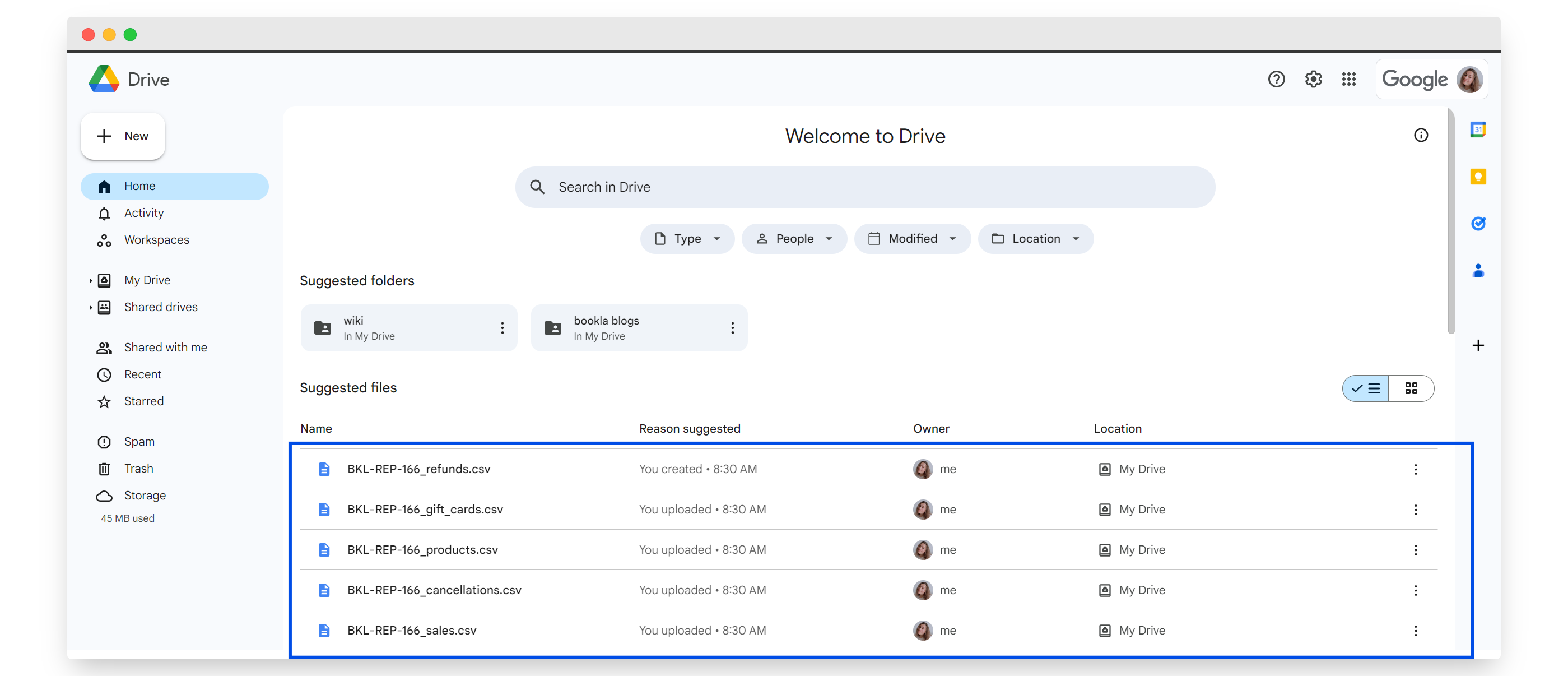Open the Trash section
The width and height of the screenshot is (1568, 676).
[138, 469]
